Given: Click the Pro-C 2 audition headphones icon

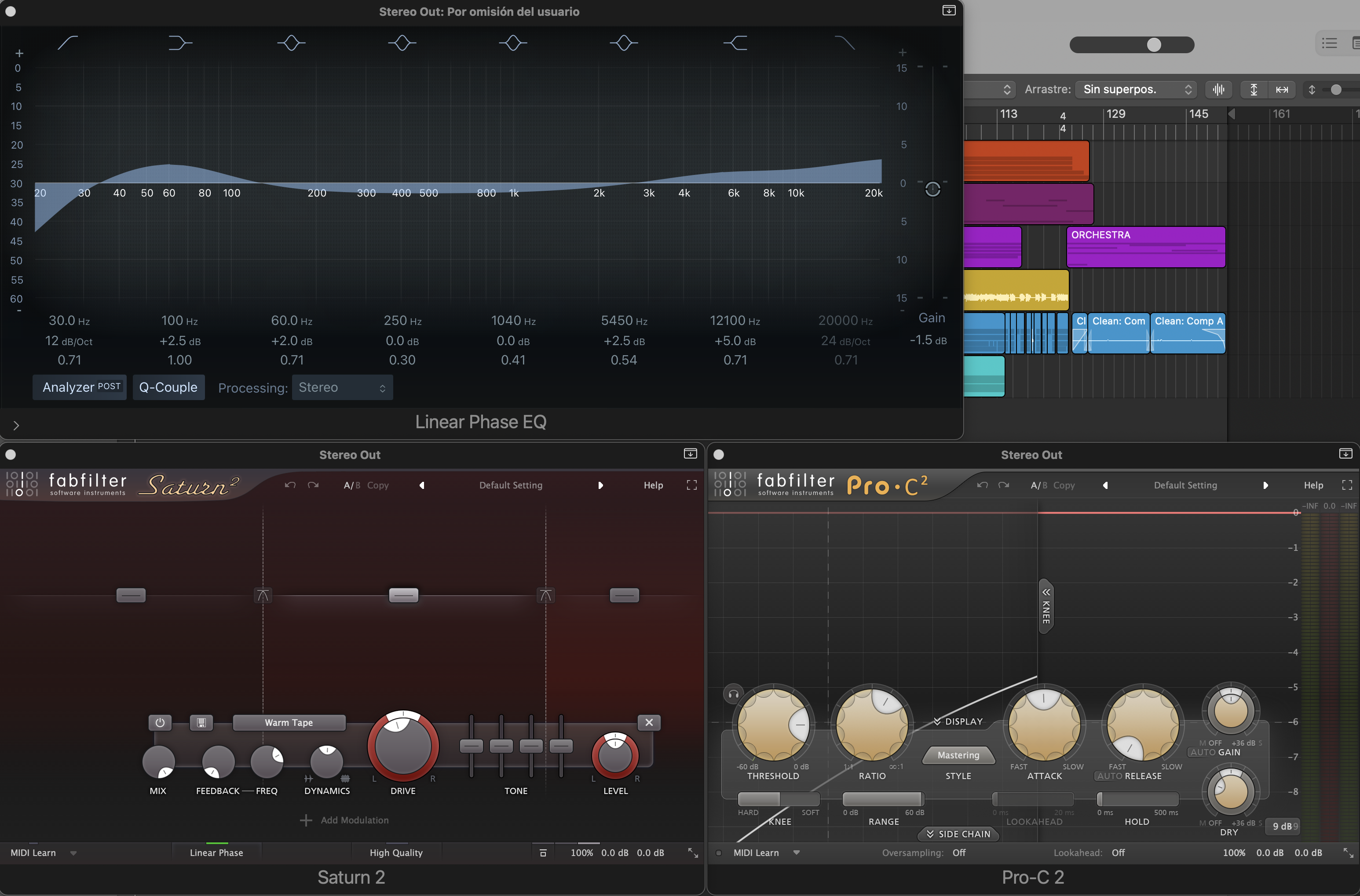Looking at the screenshot, I should (734, 694).
